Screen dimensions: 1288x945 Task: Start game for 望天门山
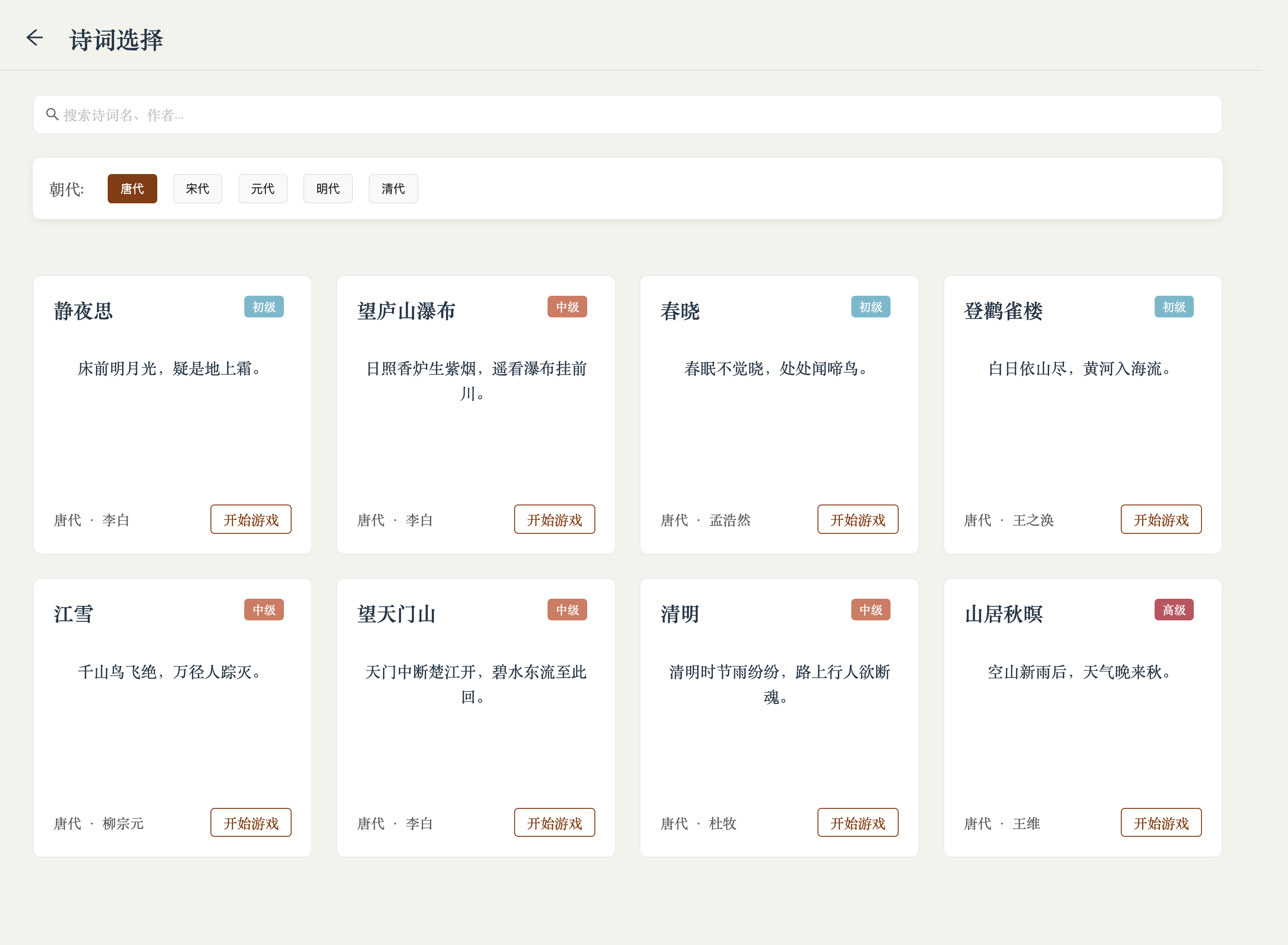[x=554, y=822]
